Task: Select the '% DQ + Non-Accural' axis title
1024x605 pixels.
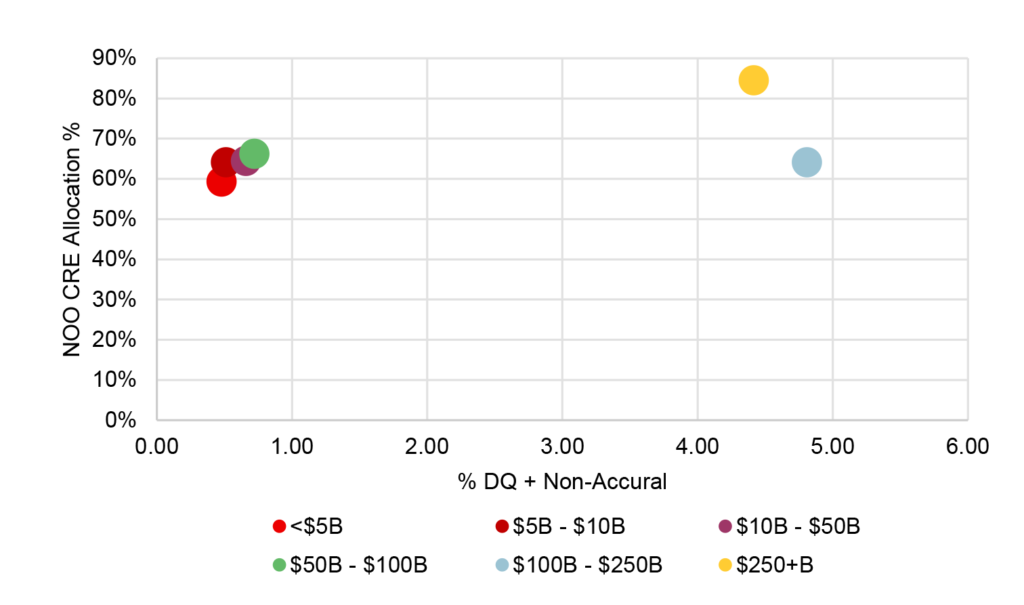Action: 561,482
